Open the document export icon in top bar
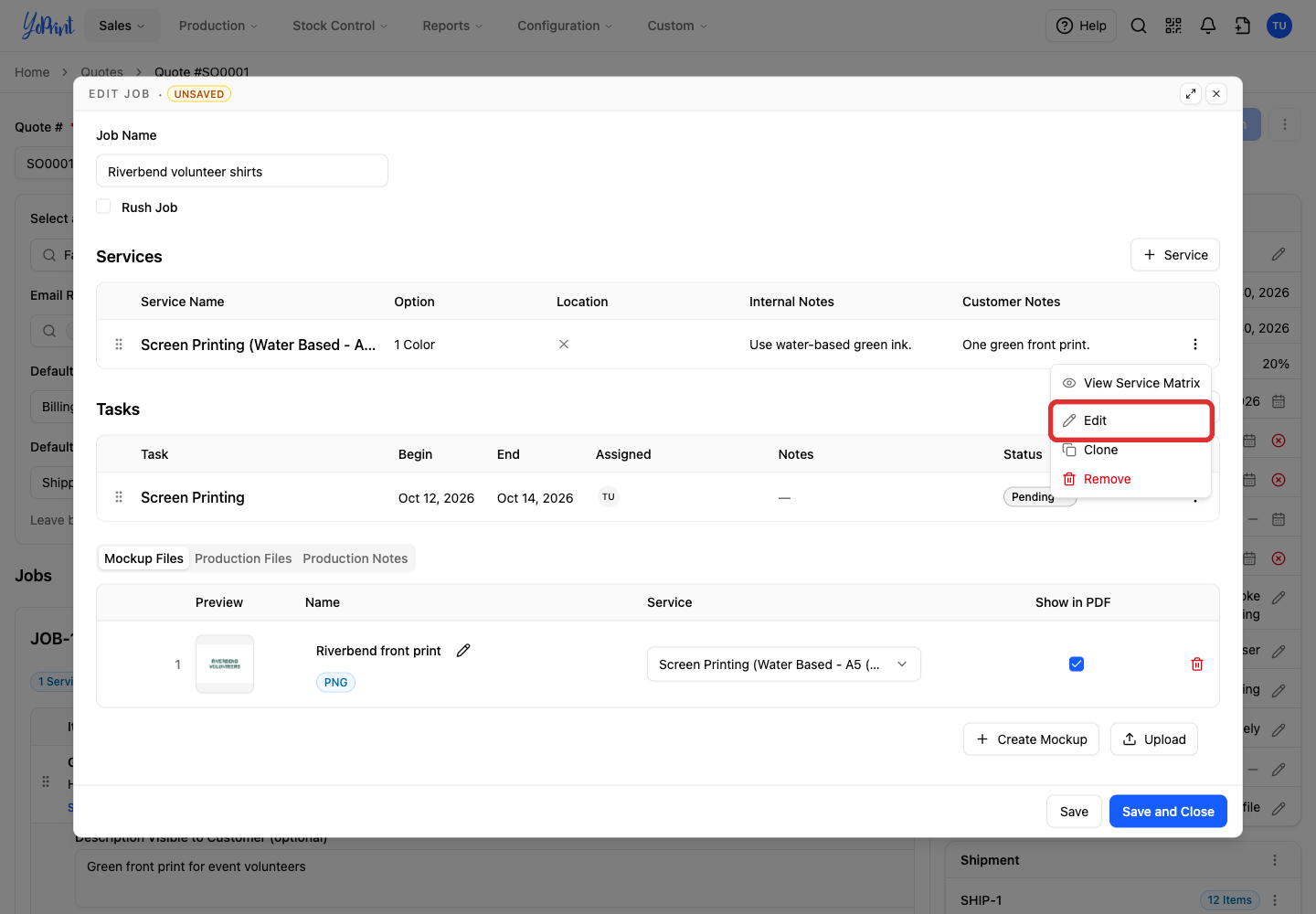 1243,26
